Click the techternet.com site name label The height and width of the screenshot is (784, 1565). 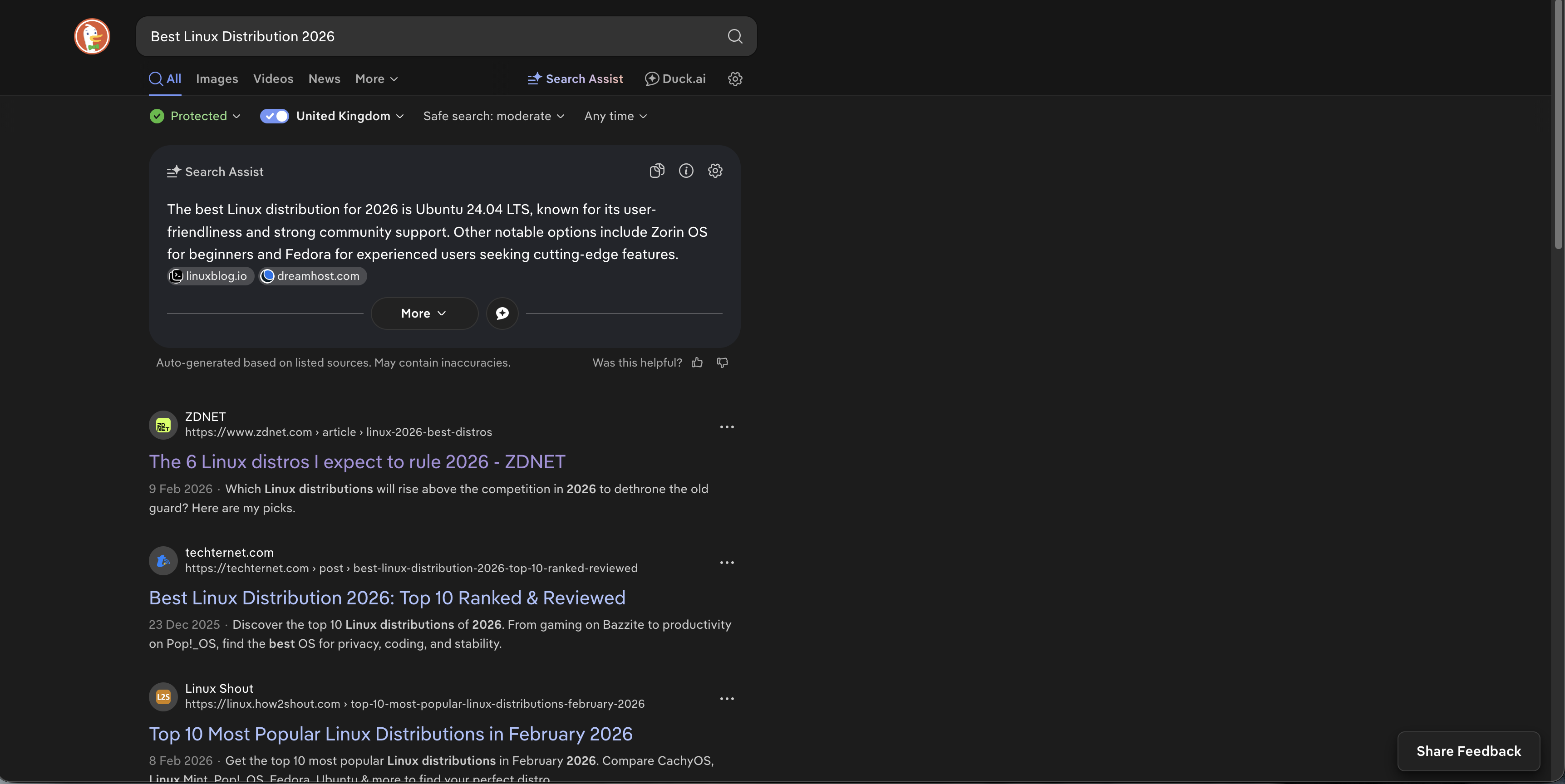[x=229, y=553]
